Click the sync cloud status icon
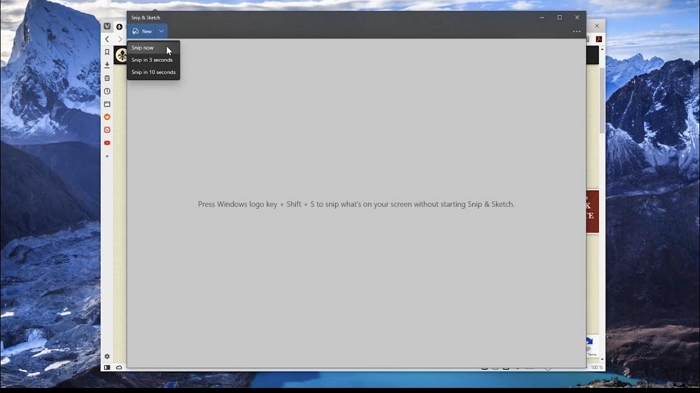 (x=119, y=367)
